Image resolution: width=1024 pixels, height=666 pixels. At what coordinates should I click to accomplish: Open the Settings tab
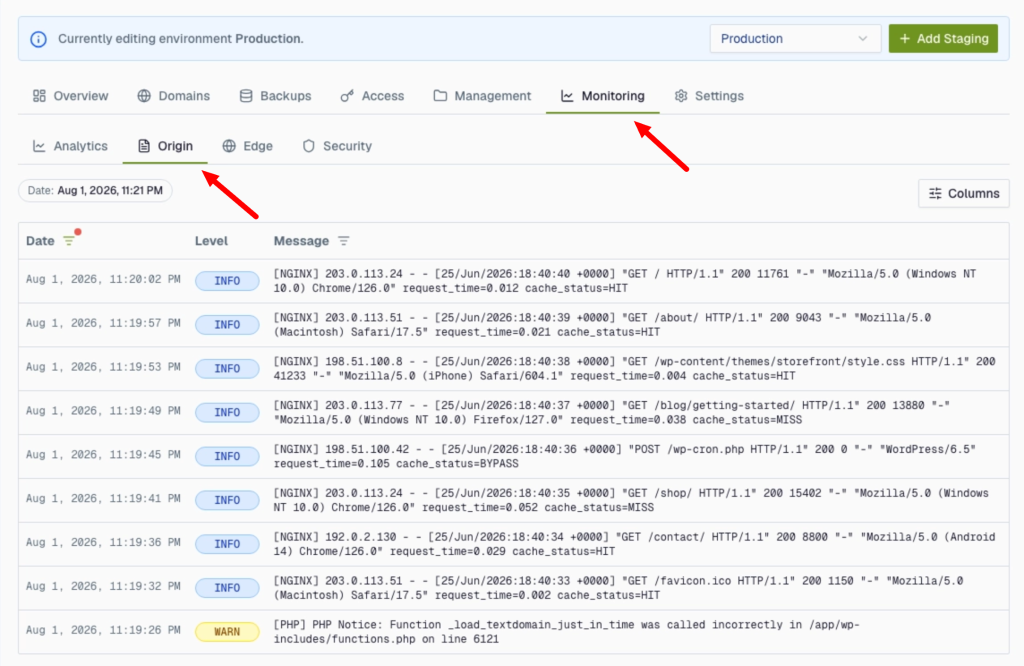(x=709, y=96)
